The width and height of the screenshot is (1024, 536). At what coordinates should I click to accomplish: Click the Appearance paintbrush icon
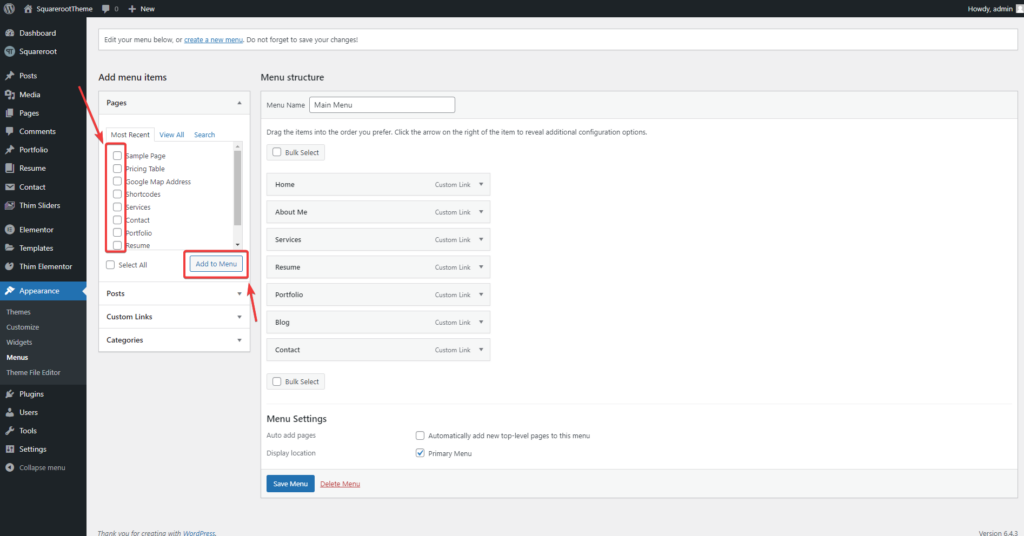(x=10, y=291)
